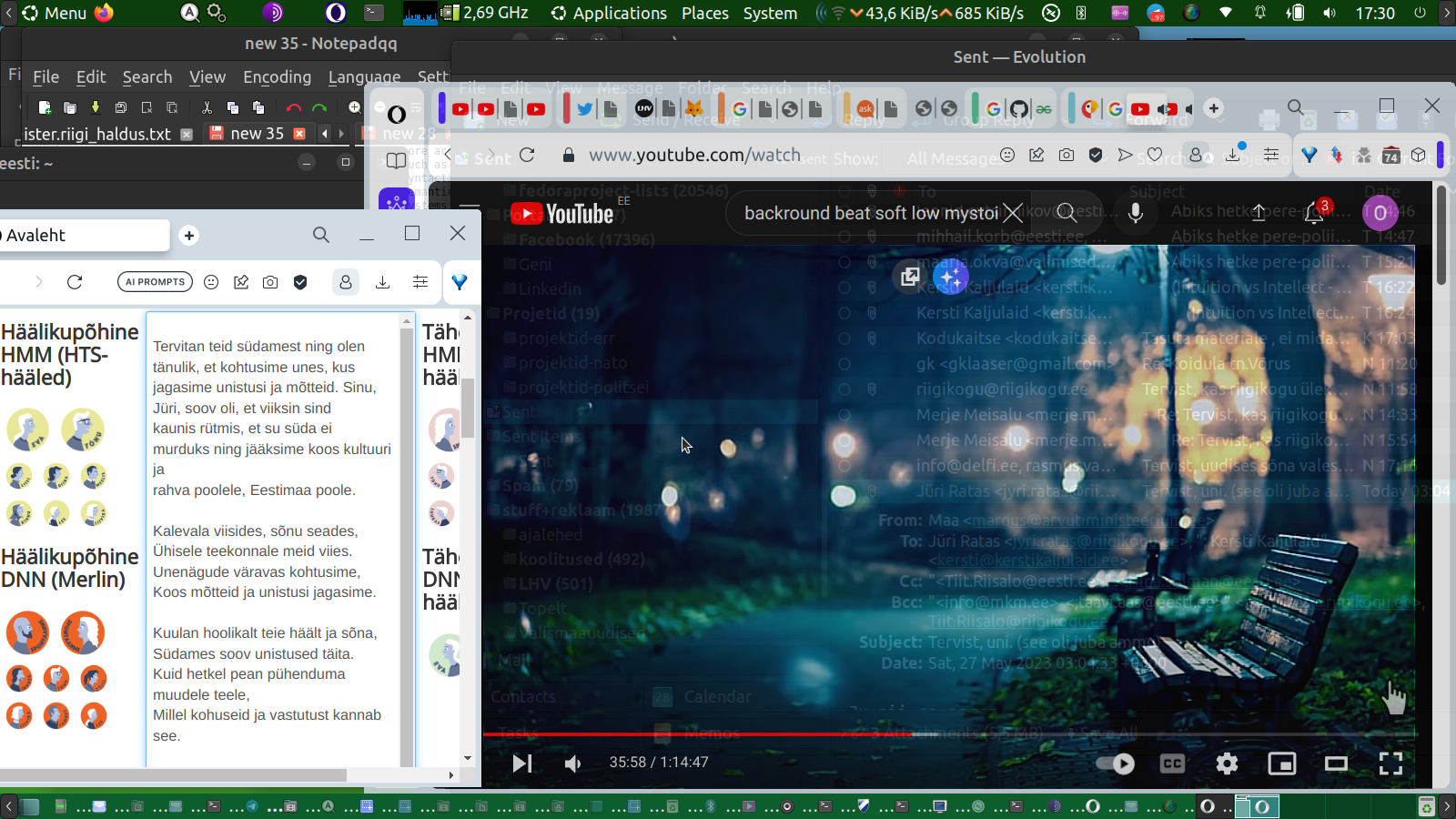Viewport: 1456px width, 819px height.
Task: Toggle YouTube autoplay switch
Action: 1116,763
